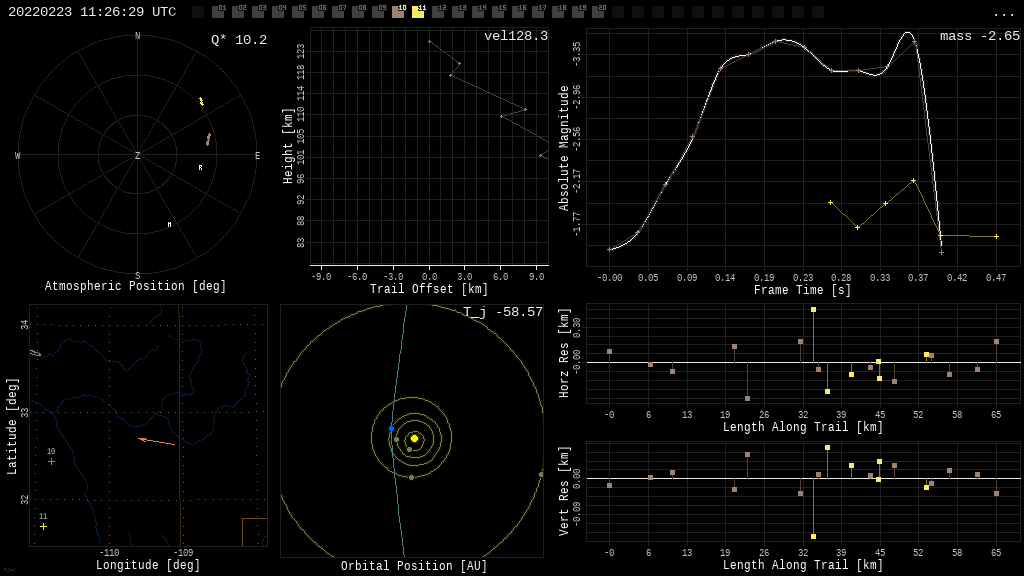Select the R marker in the atmospheric plot

(200, 168)
